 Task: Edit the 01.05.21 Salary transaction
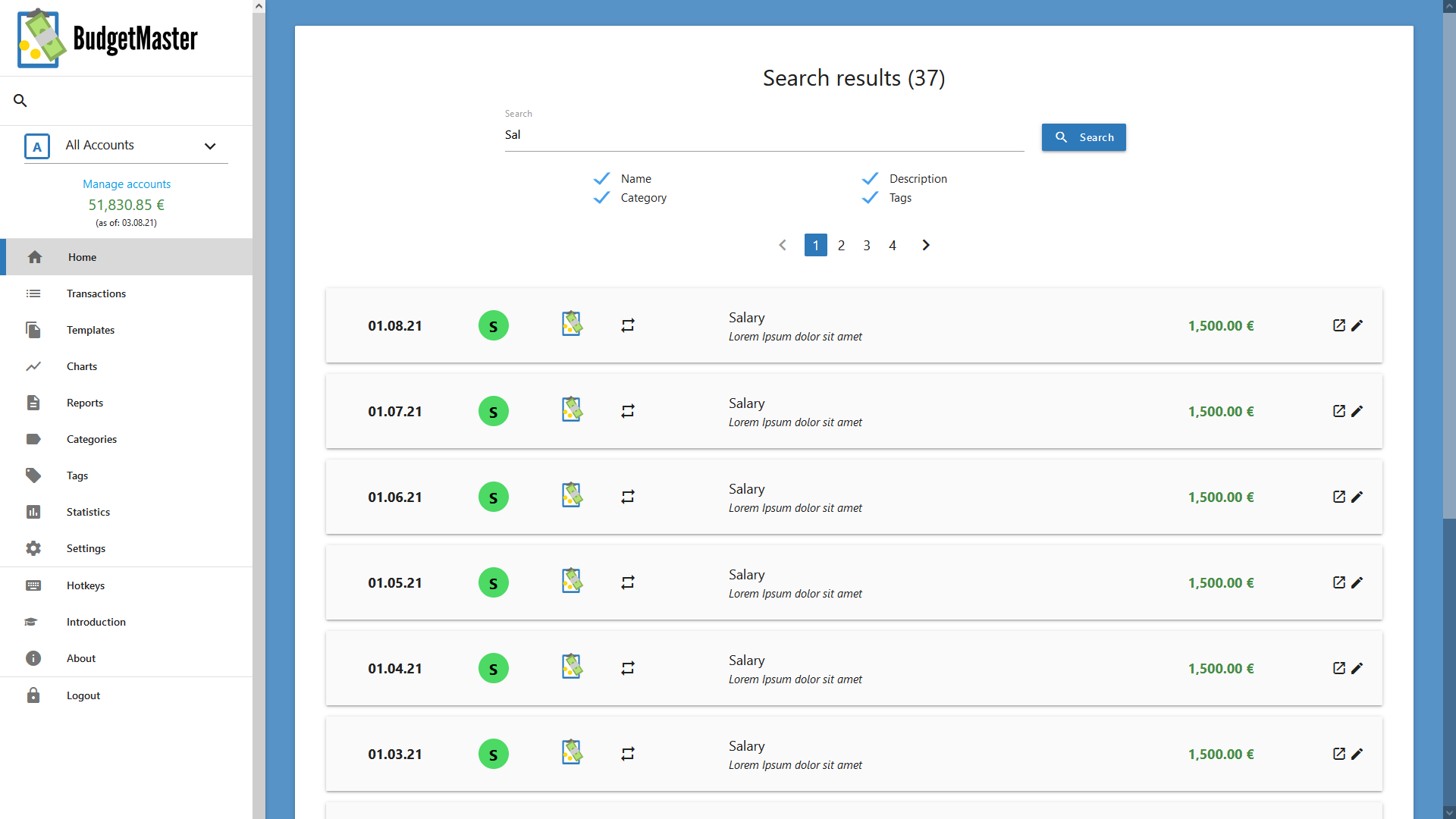(1357, 582)
